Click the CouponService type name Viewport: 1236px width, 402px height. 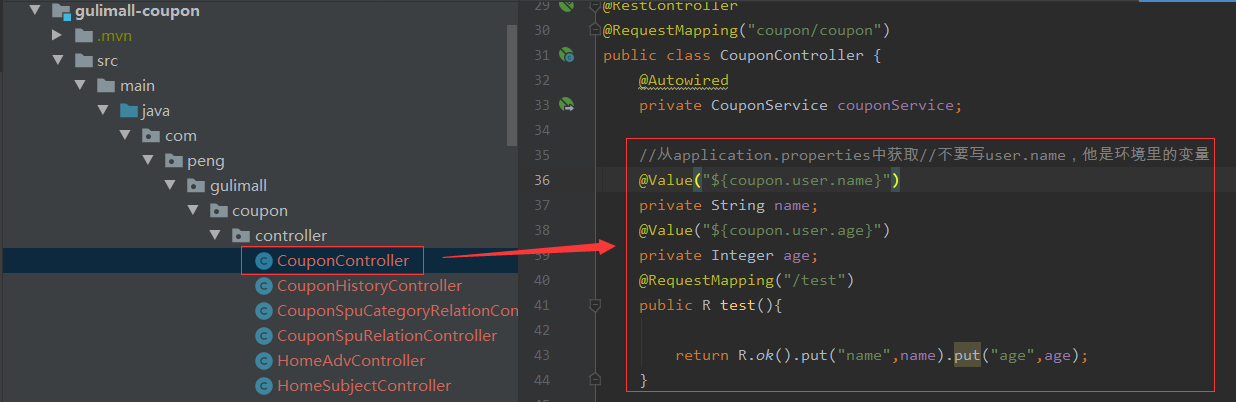pos(769,105)
